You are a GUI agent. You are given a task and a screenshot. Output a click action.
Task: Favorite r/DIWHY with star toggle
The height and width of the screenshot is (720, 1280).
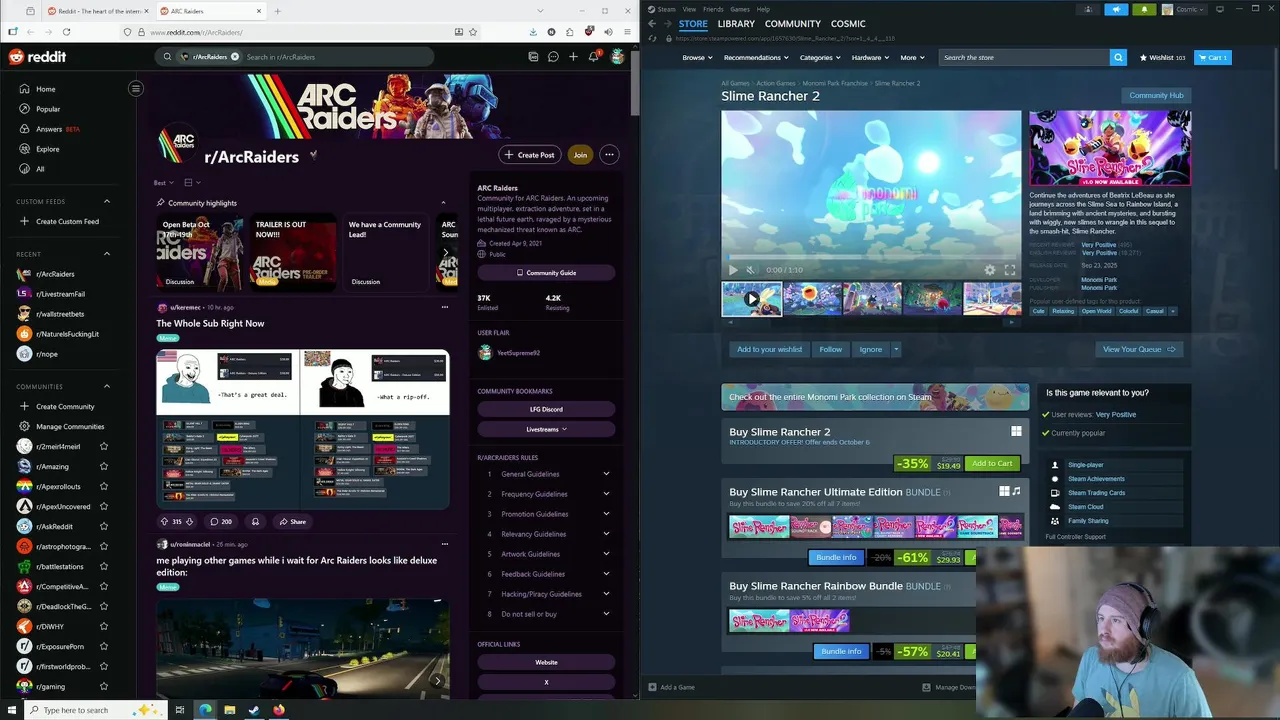(103, 627)
